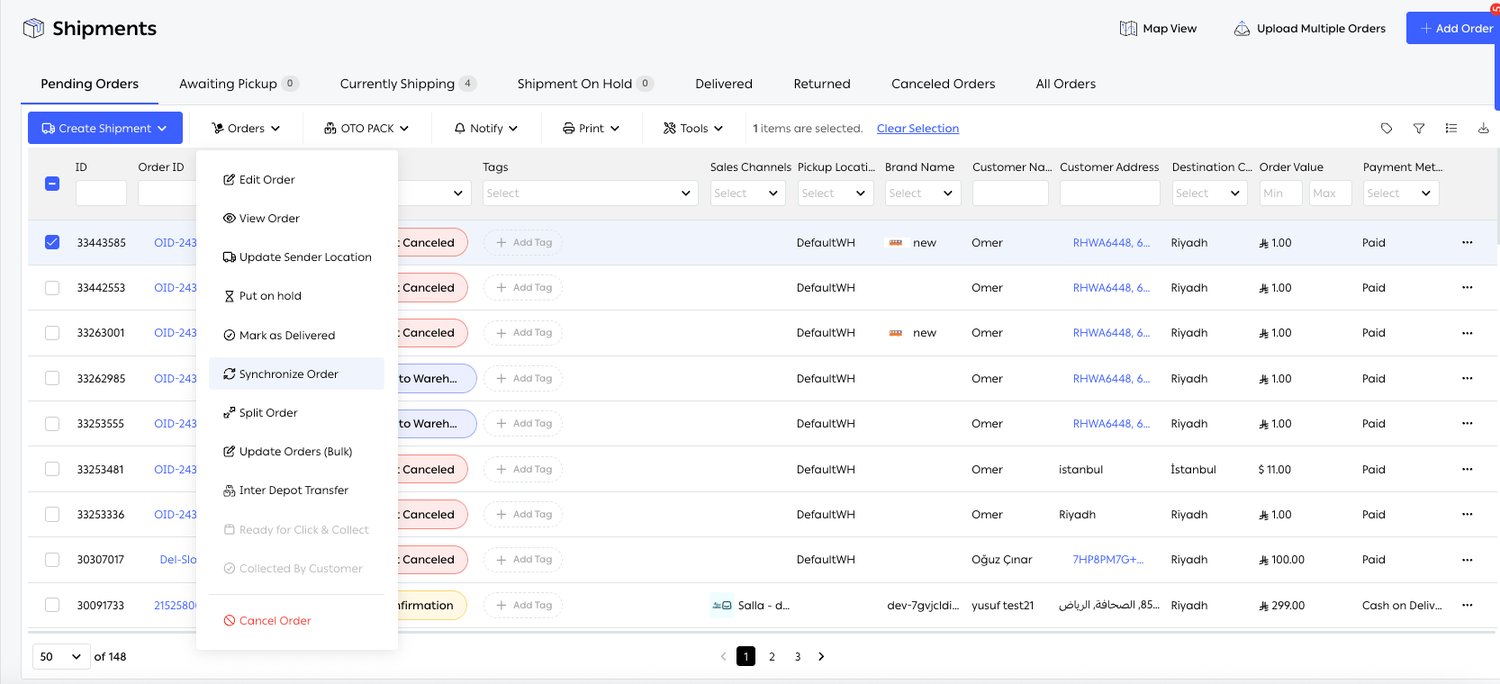The height and width of the screenshot is (684, 1500).
Task: Toggle the select-all header checkbox
Action: tap(52, 183)
